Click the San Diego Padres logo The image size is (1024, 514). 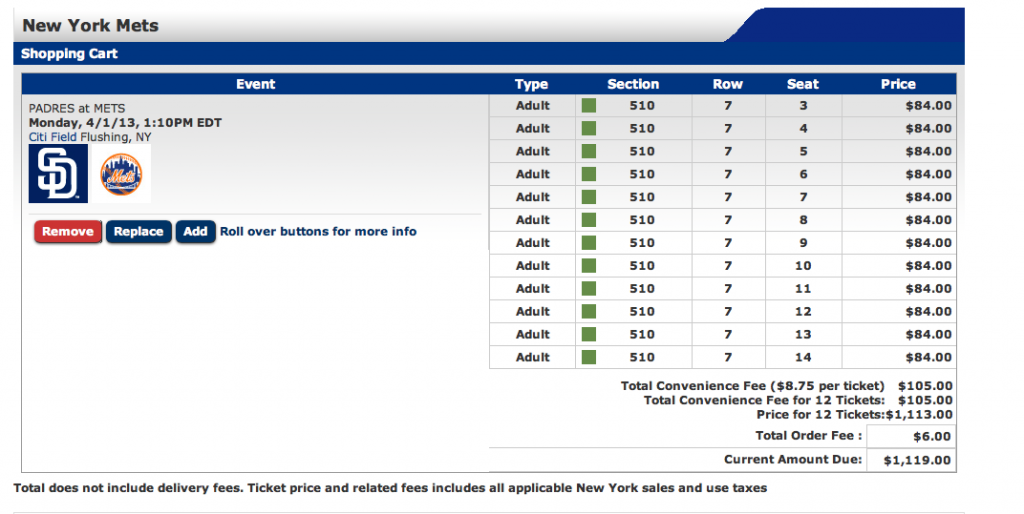(58, 174)
